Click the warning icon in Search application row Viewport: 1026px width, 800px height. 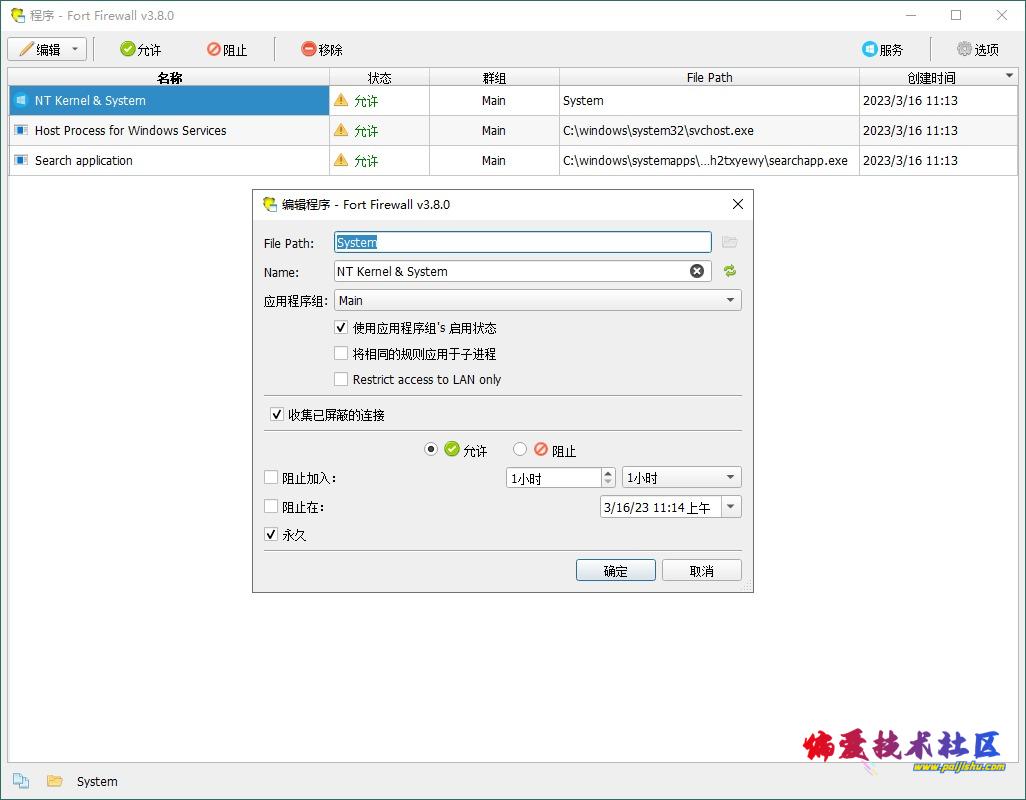coord(341,160)
